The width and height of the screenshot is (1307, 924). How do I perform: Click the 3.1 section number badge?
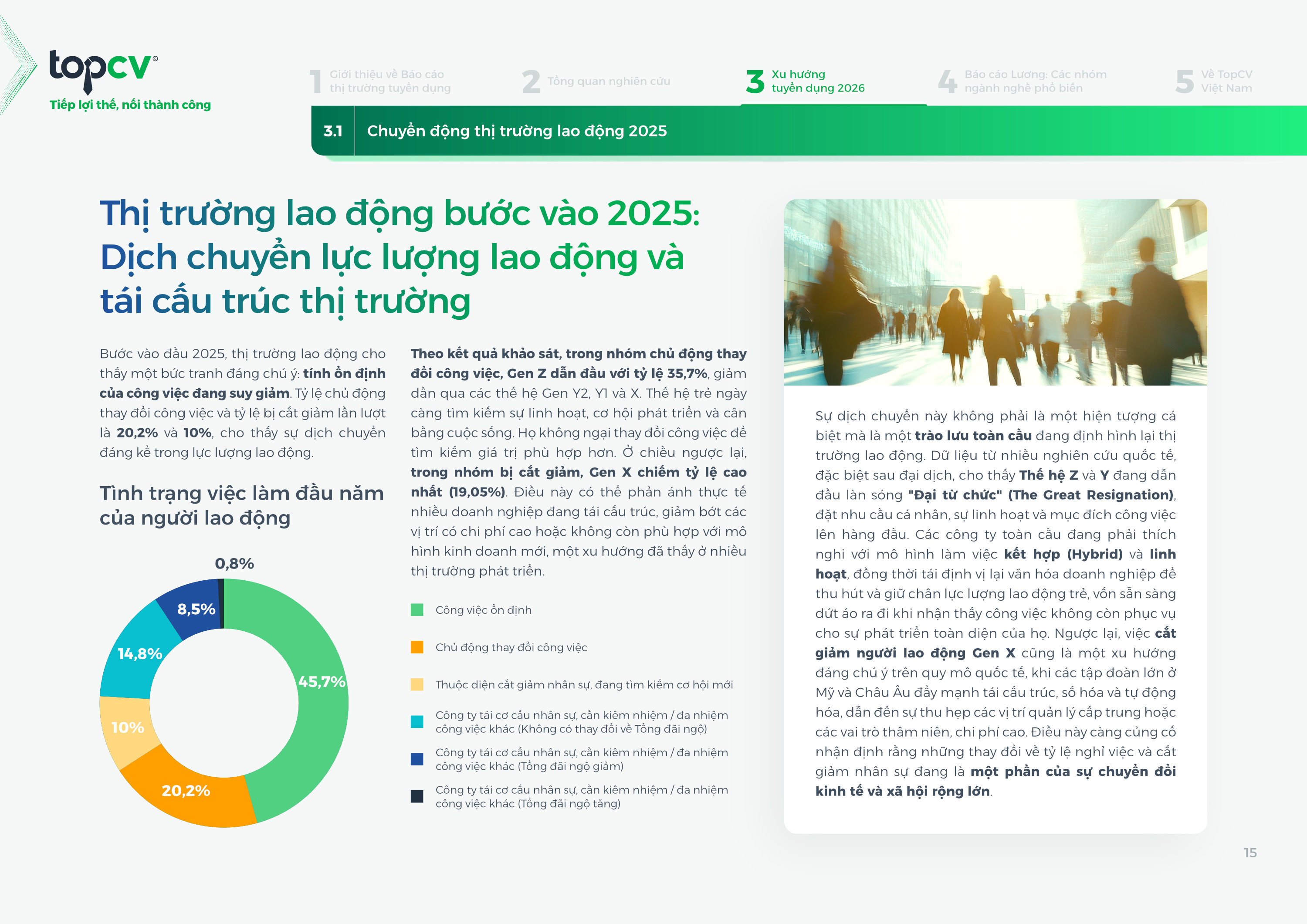333,131
